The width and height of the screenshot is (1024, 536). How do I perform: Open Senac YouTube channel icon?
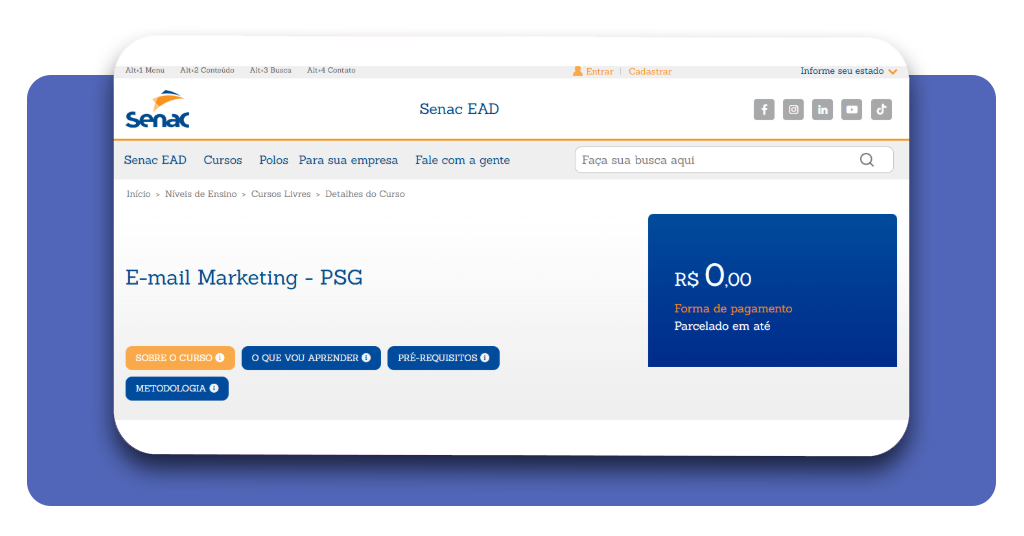click(x=852, y=110)
